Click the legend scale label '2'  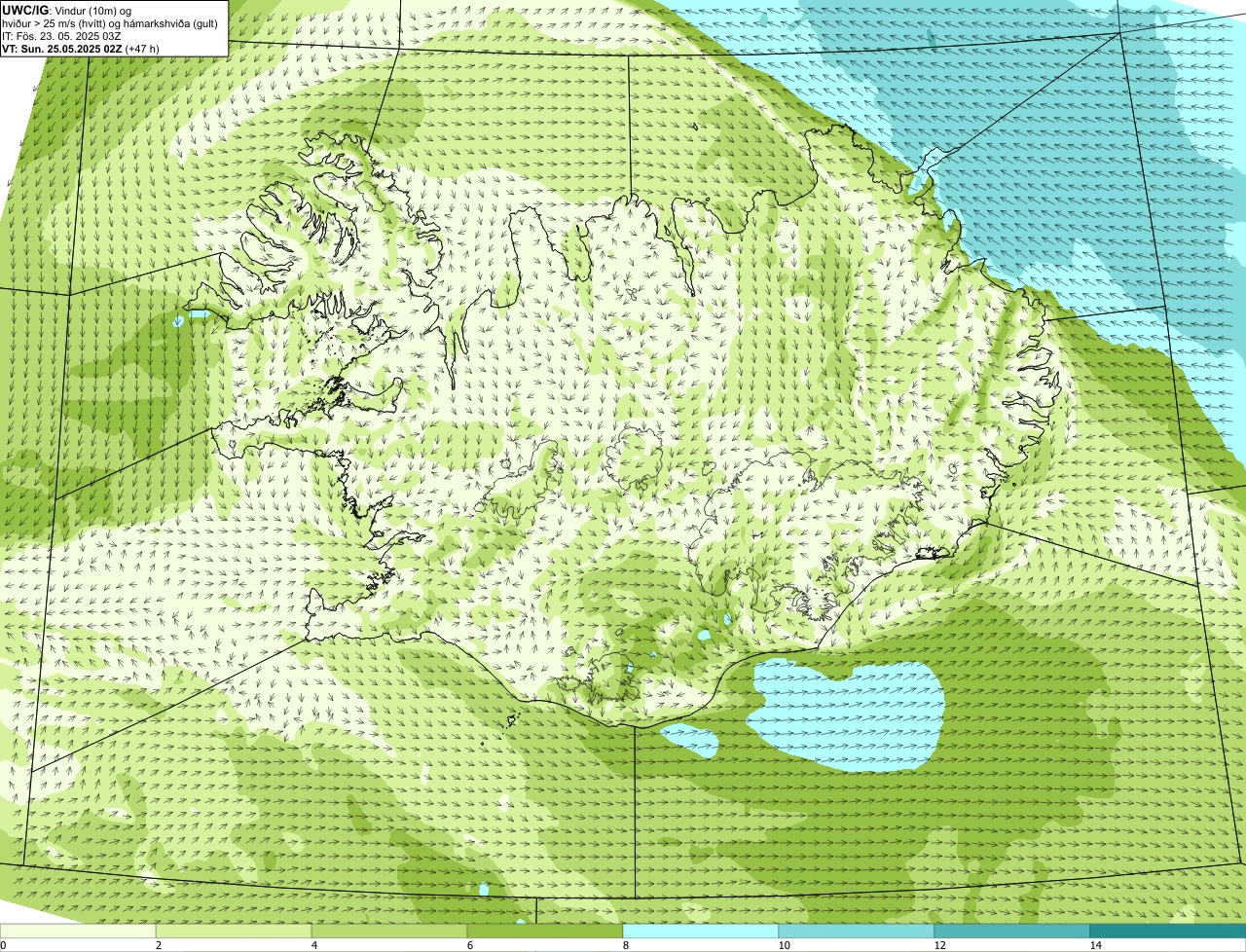point(158,945)
